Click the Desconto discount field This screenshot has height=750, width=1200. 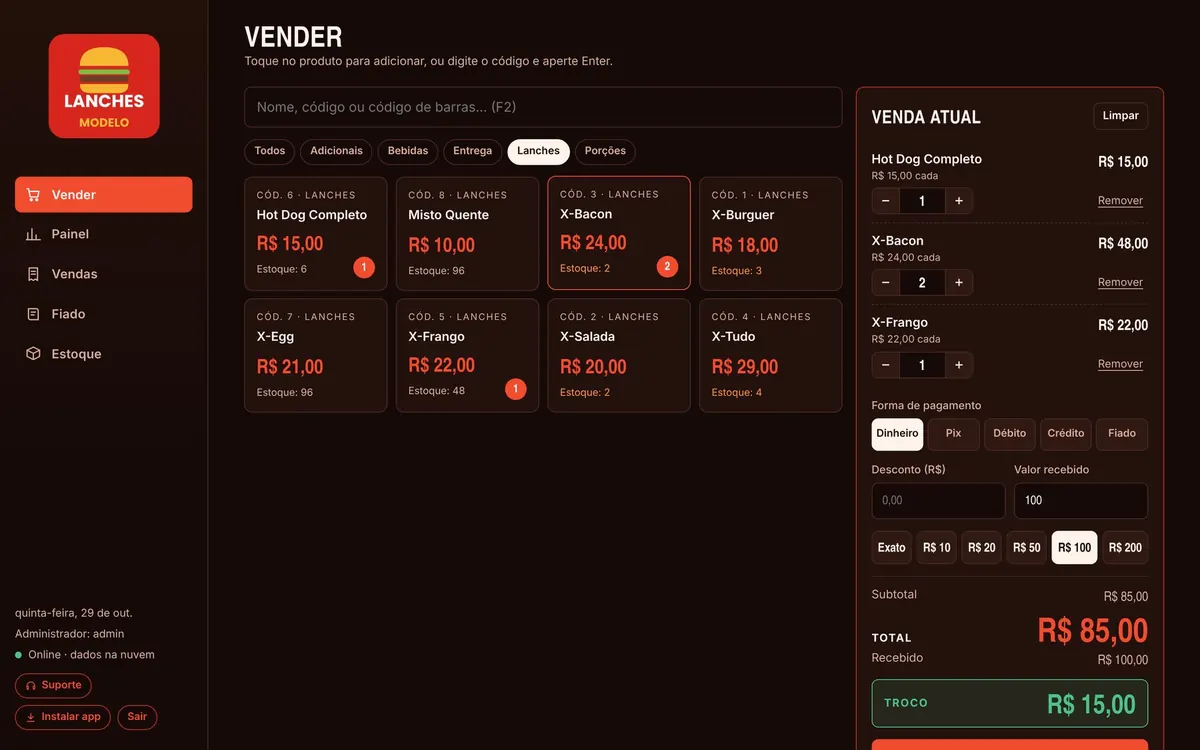tap(939, 501)
